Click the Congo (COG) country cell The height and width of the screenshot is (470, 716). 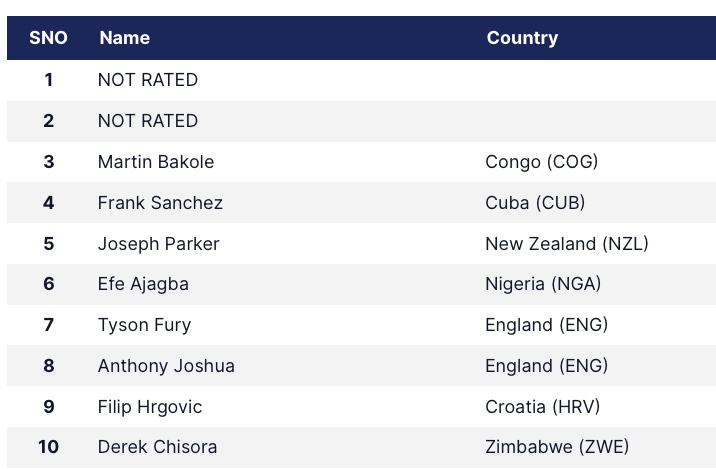(541, 162)
